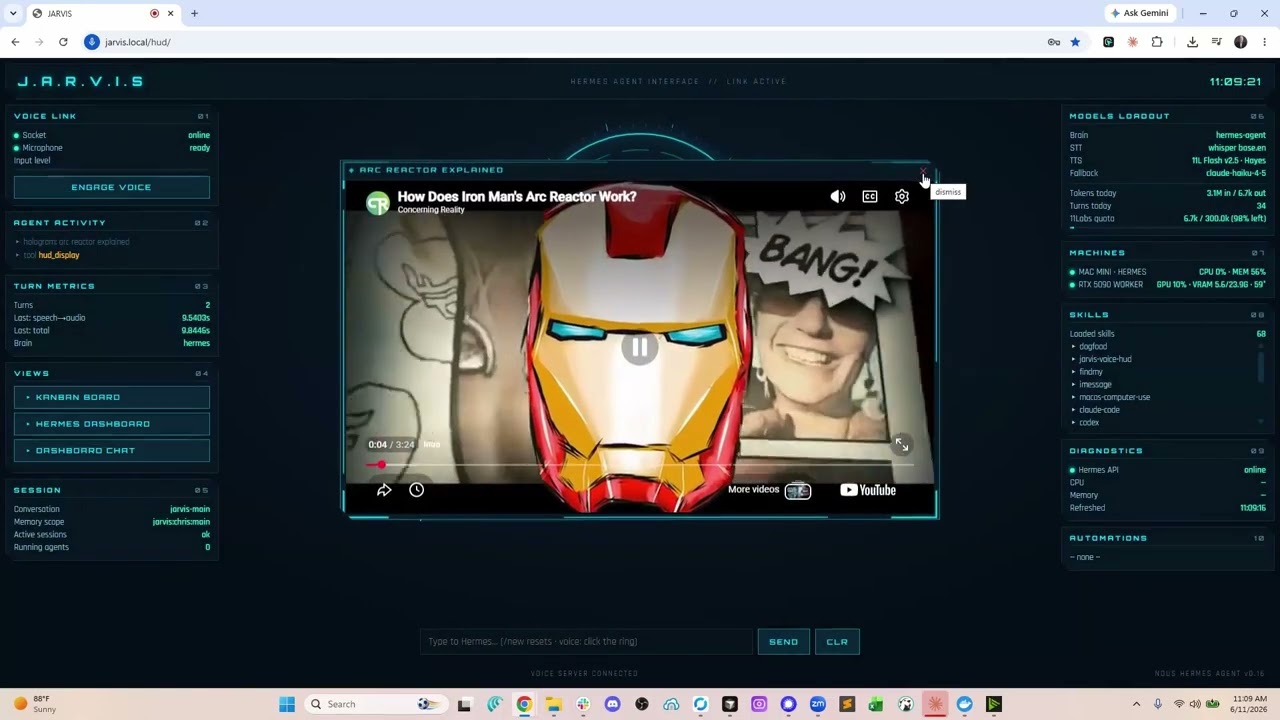Show hidden system tray icons
1280x720 pixels.
coord(1136,704)
